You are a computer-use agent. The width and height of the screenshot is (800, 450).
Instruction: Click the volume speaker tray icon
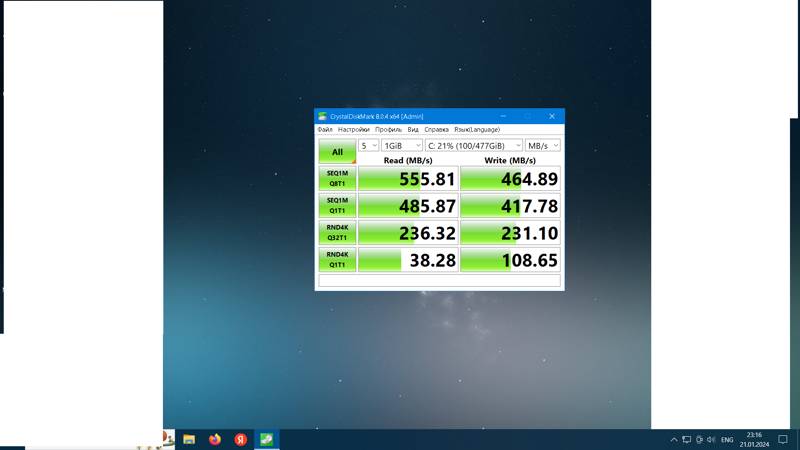point(711,439)
